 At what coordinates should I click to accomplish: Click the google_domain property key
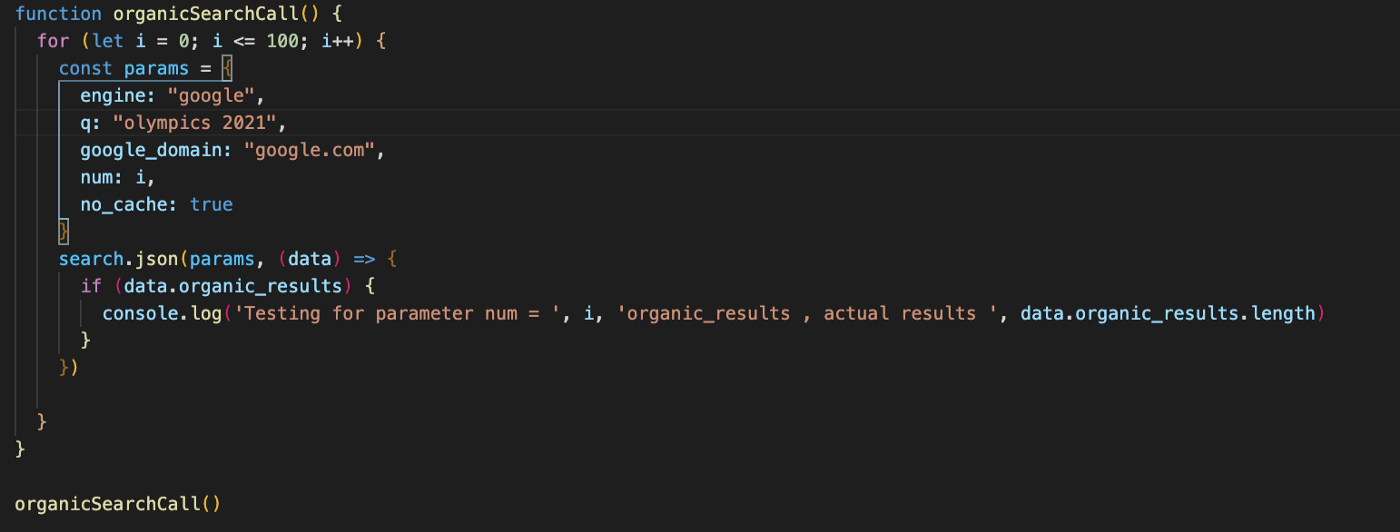[x=156, y=150]
